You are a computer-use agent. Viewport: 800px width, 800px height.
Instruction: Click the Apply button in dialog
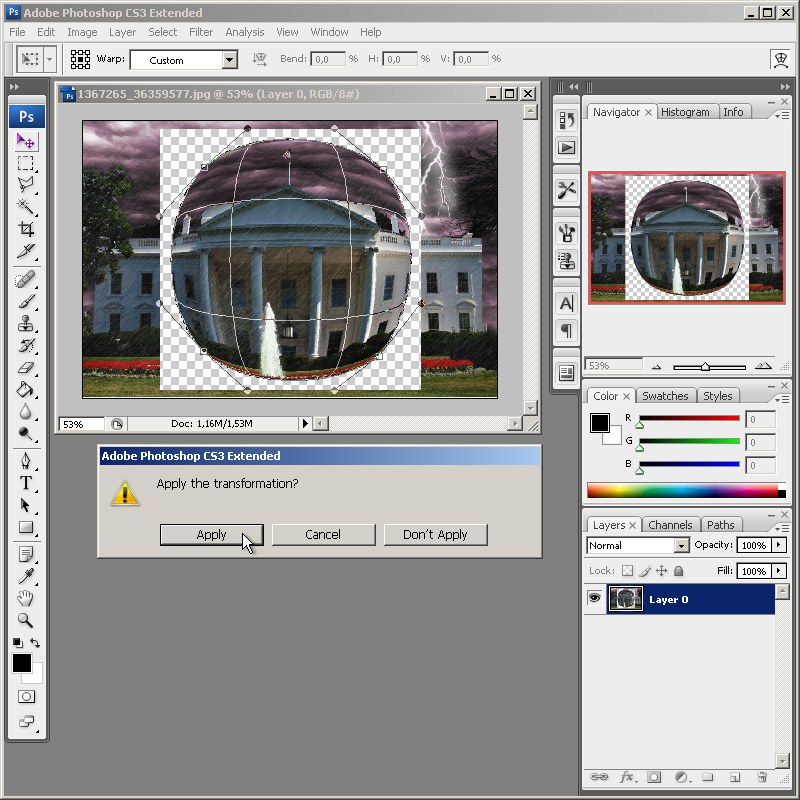tap(211, 535)
